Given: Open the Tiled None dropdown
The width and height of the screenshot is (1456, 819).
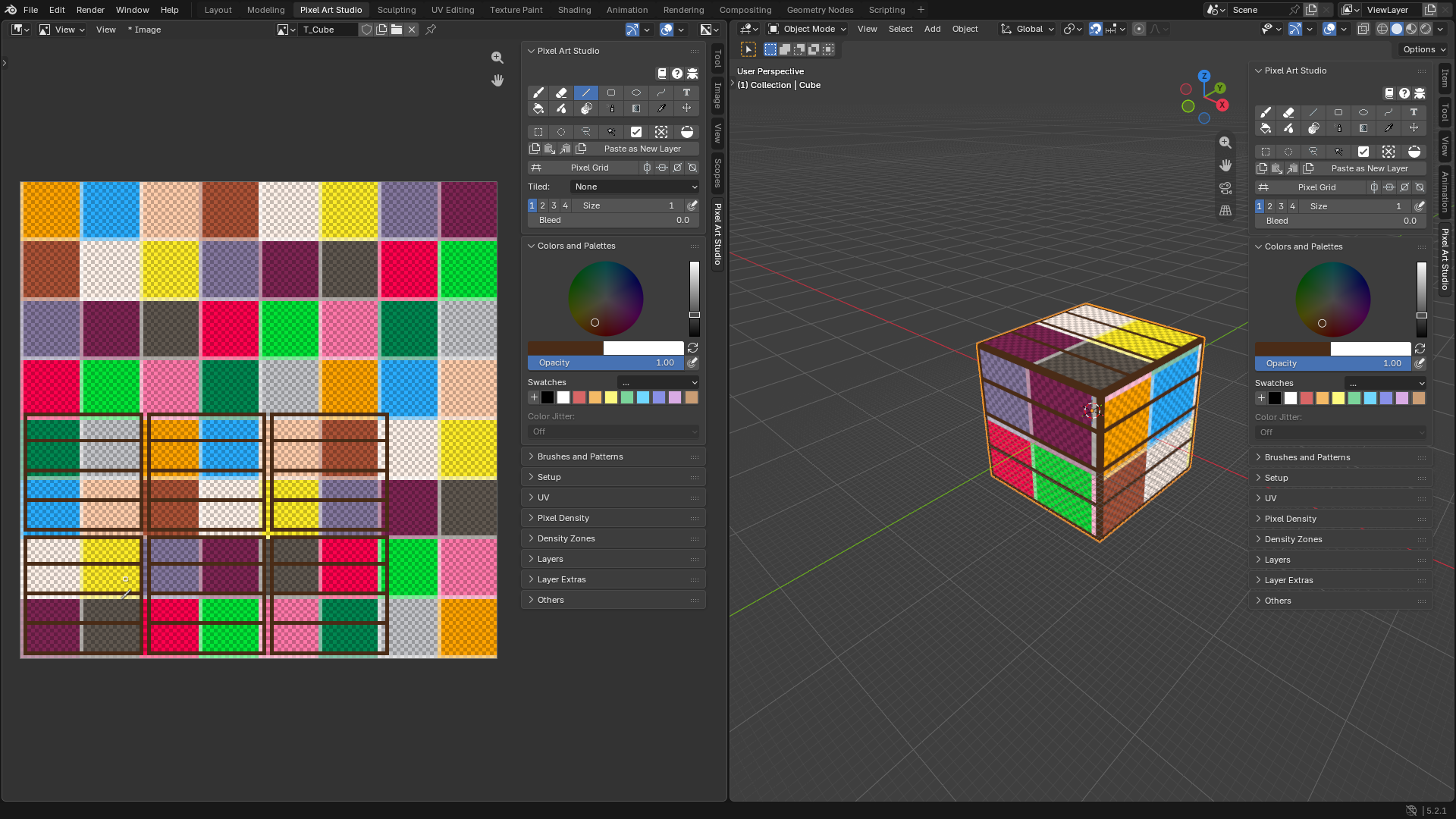Looking at the screenshot, I should point(635,187).
